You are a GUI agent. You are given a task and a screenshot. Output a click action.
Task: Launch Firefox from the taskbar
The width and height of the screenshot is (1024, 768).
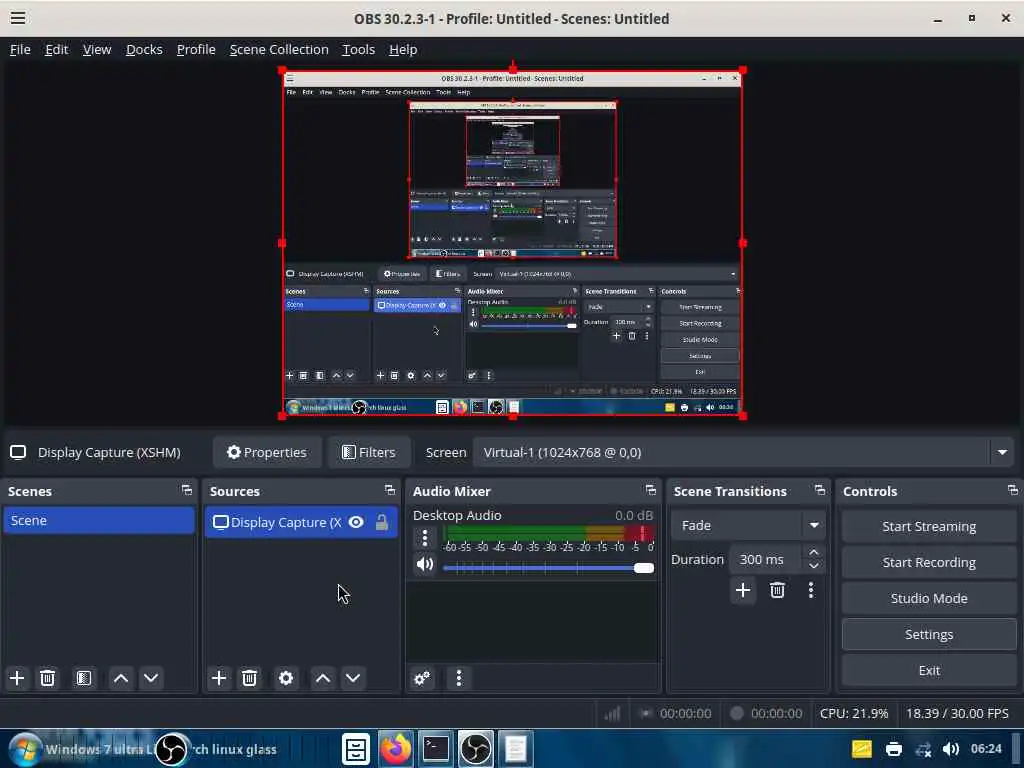pyautogui.click(x=395, y=748)
